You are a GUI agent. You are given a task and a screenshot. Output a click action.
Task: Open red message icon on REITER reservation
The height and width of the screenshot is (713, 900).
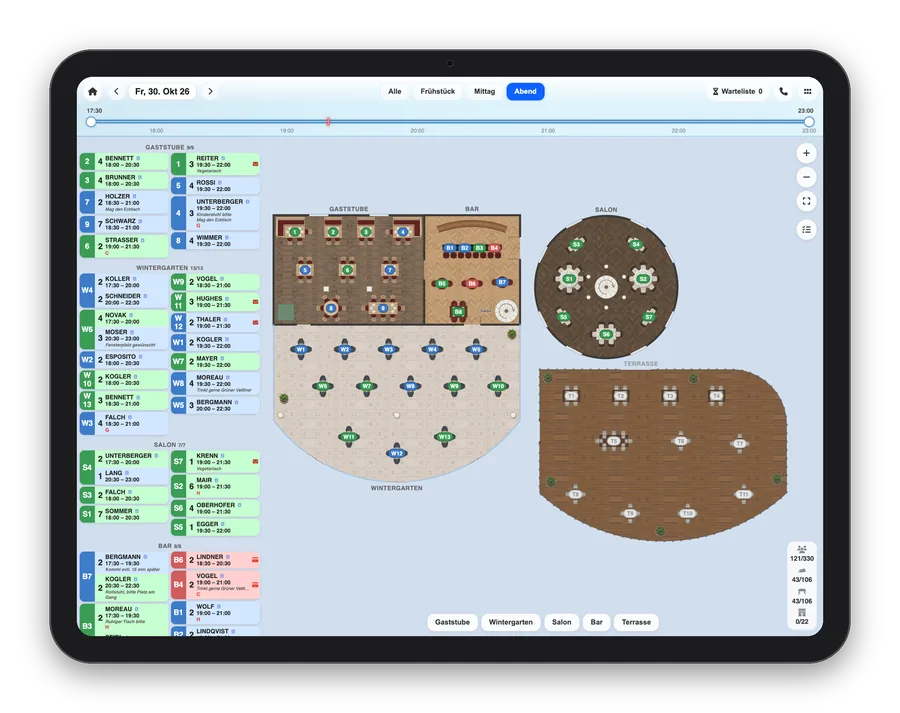click(255, 164)
